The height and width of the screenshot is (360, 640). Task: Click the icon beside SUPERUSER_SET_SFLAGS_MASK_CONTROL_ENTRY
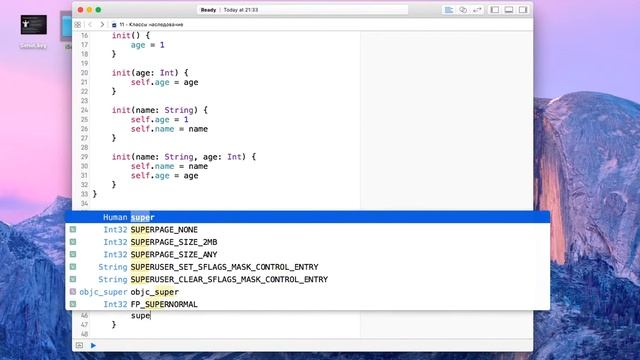(x=73, y=267)
